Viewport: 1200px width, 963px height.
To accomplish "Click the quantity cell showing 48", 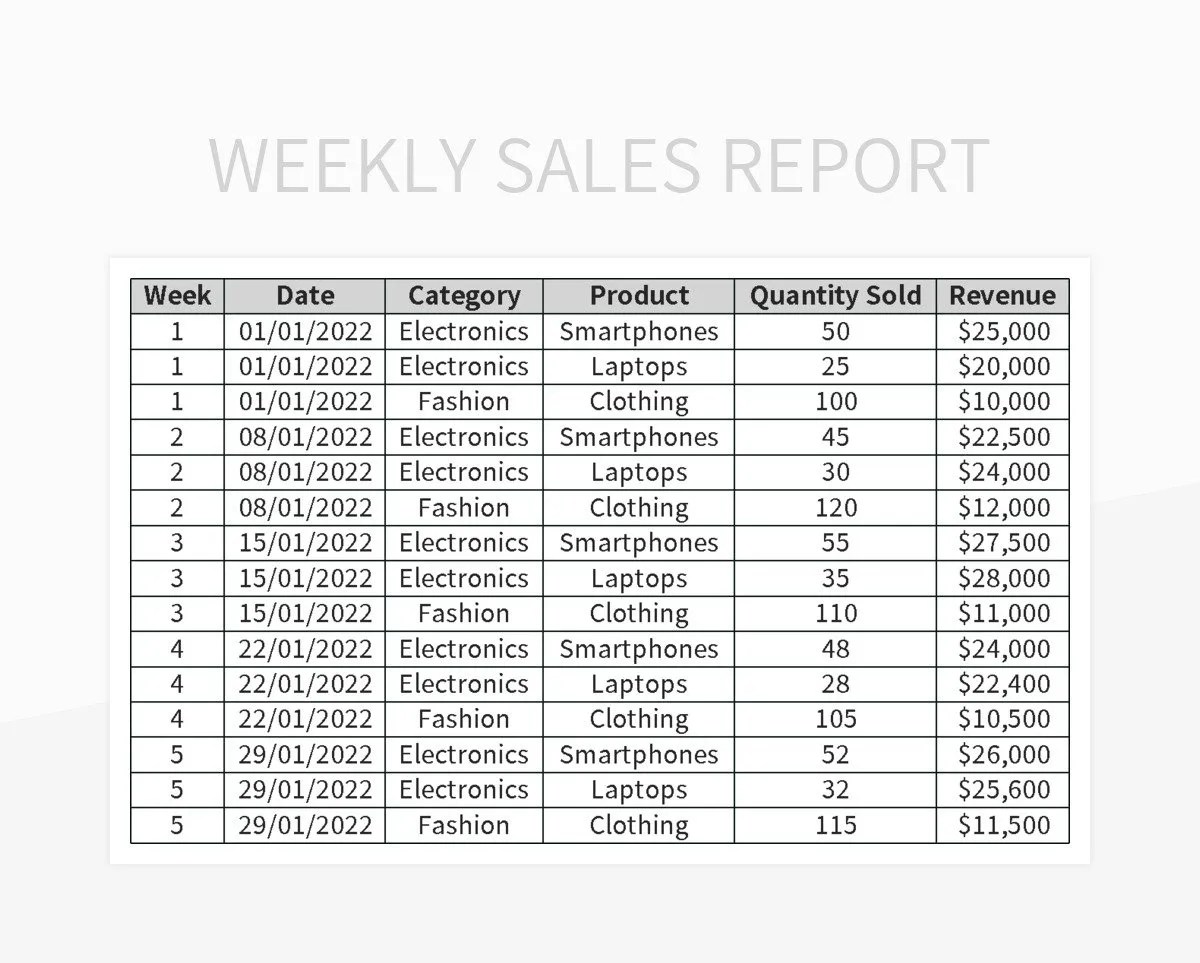I will (x=836, y=649).
